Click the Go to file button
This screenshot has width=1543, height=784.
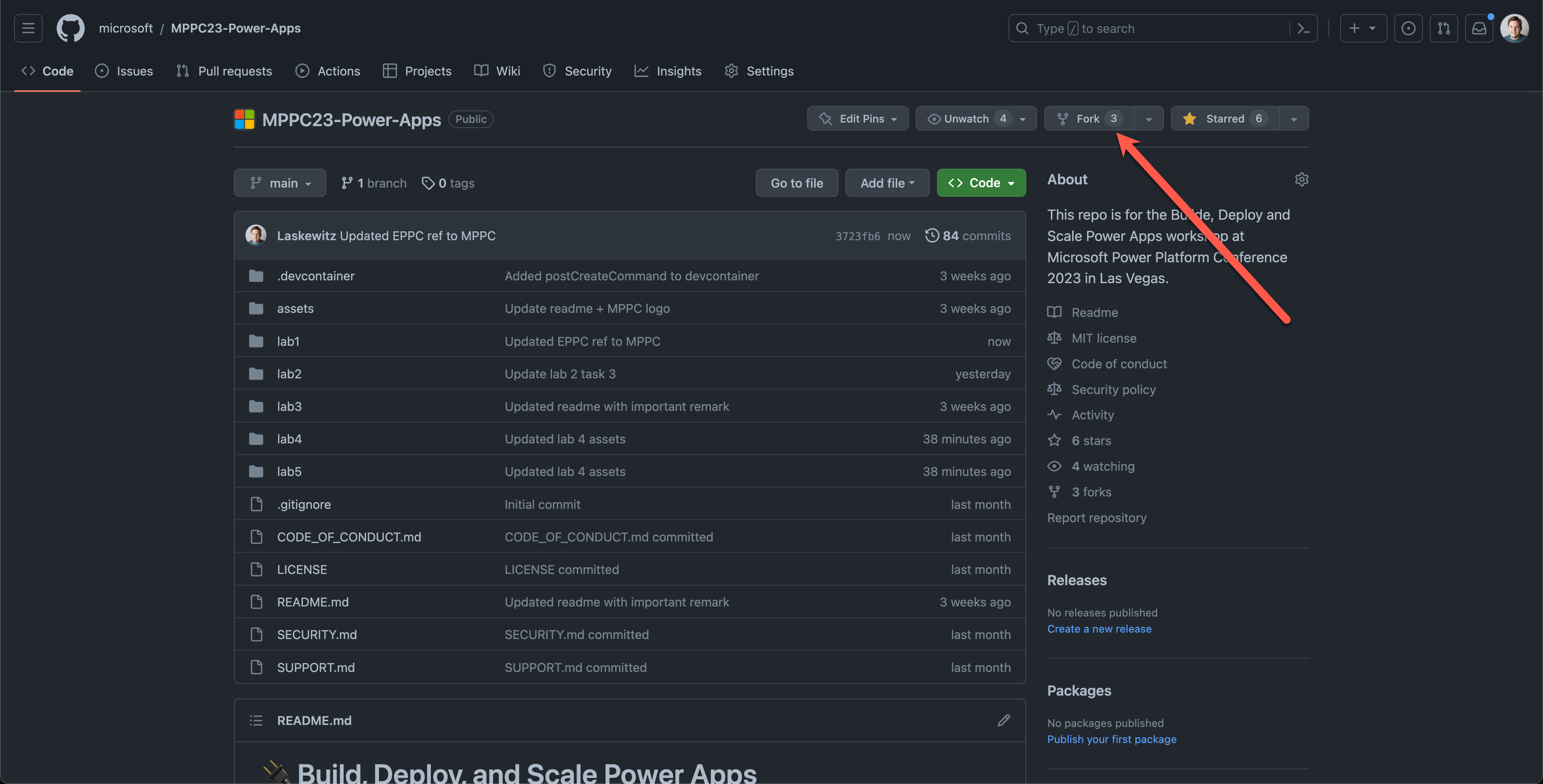pos(797,183)
